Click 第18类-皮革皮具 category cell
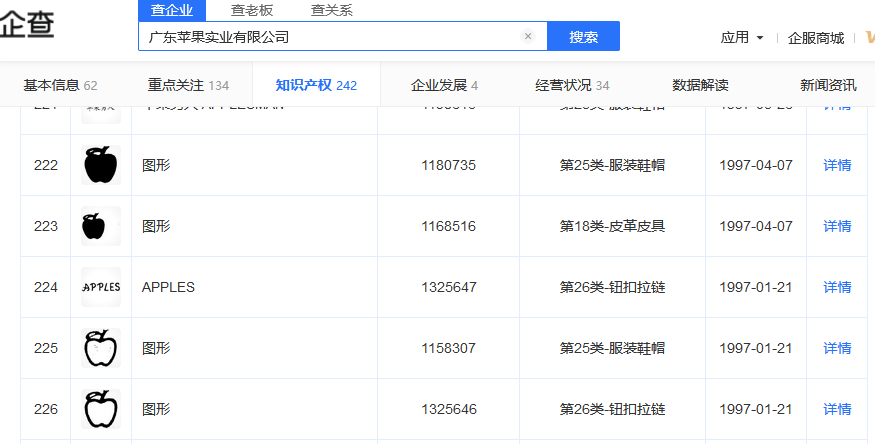 612,226
